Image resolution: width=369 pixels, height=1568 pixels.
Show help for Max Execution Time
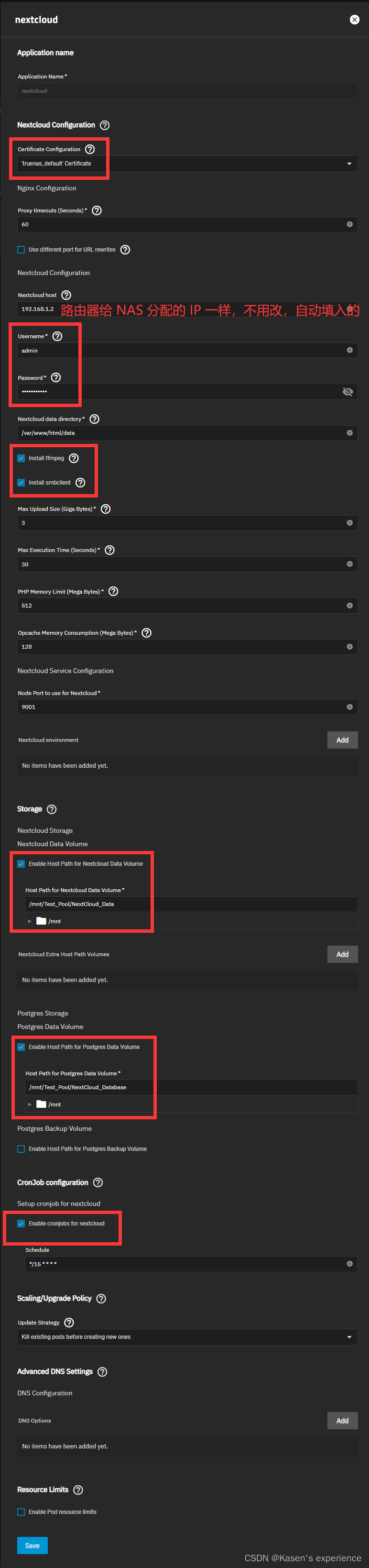109,550
